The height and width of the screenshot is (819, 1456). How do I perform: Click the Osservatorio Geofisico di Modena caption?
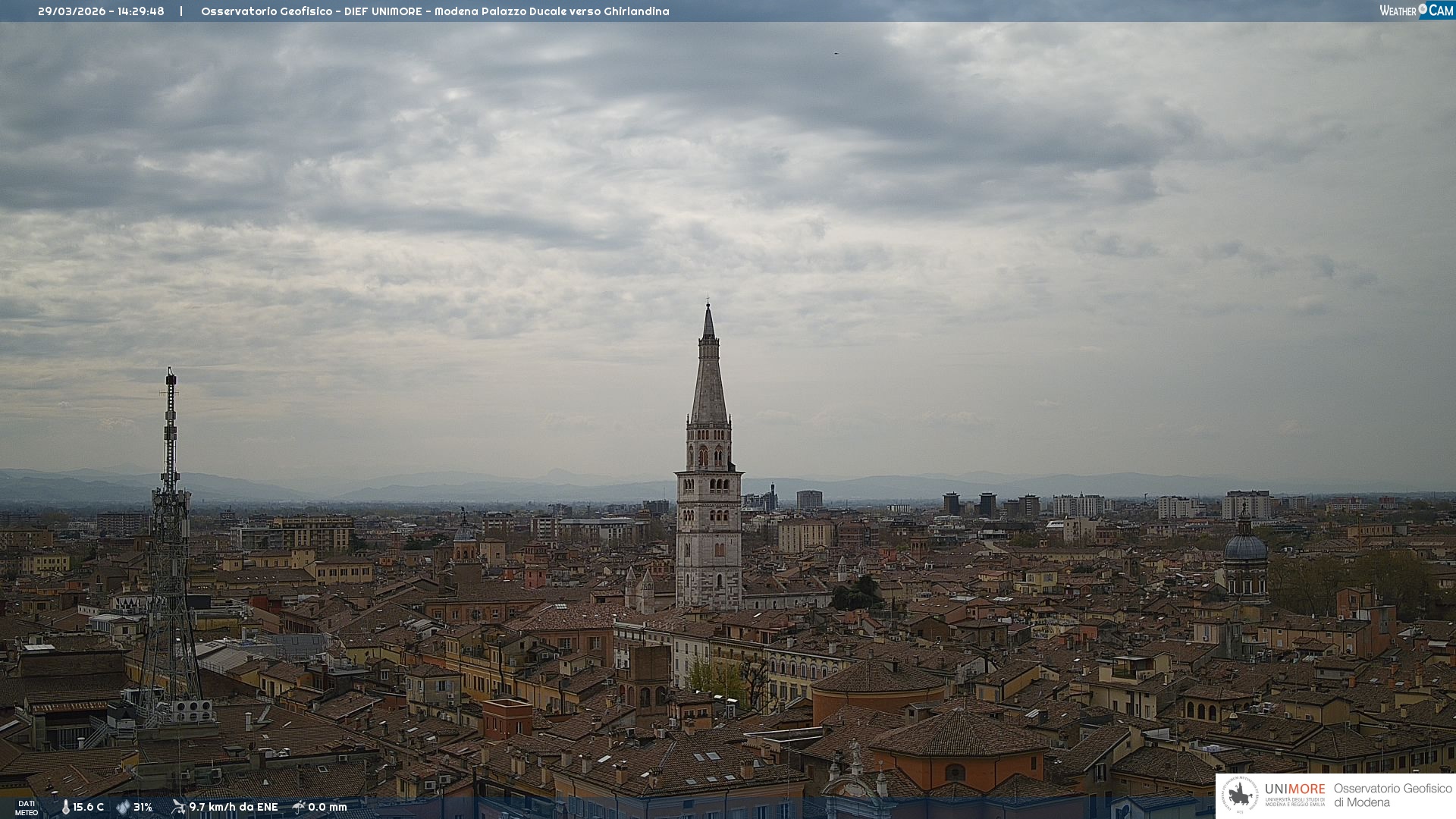[x=1392, y=795]
